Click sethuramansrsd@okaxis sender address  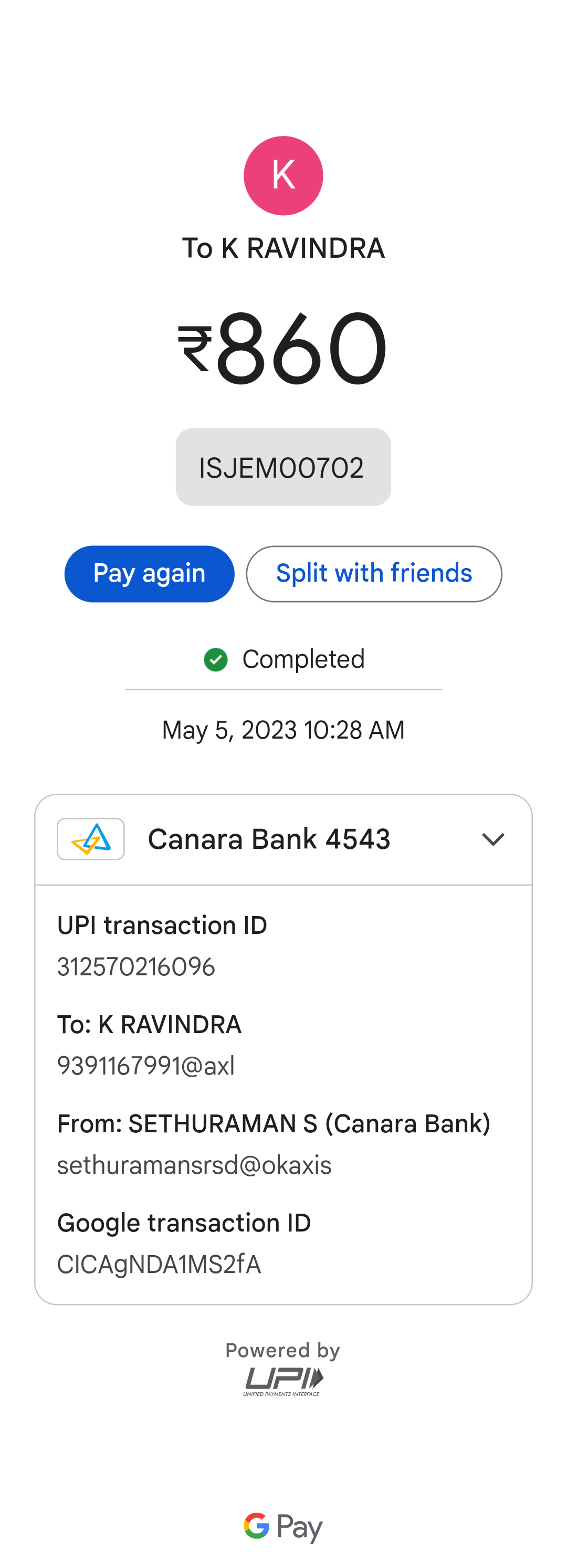(194, 1165)
